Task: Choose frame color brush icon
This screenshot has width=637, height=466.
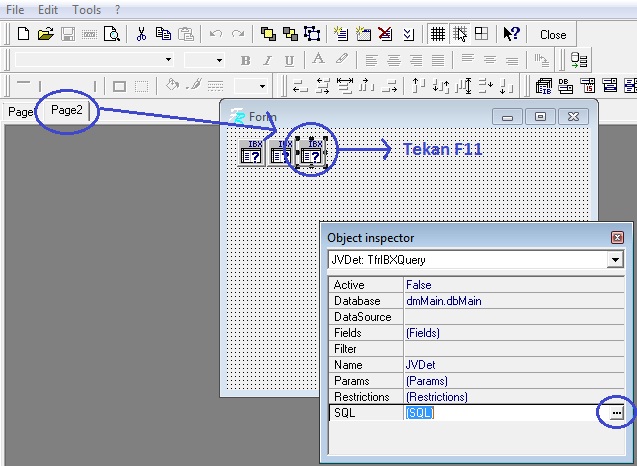Action: click(194, 85)
